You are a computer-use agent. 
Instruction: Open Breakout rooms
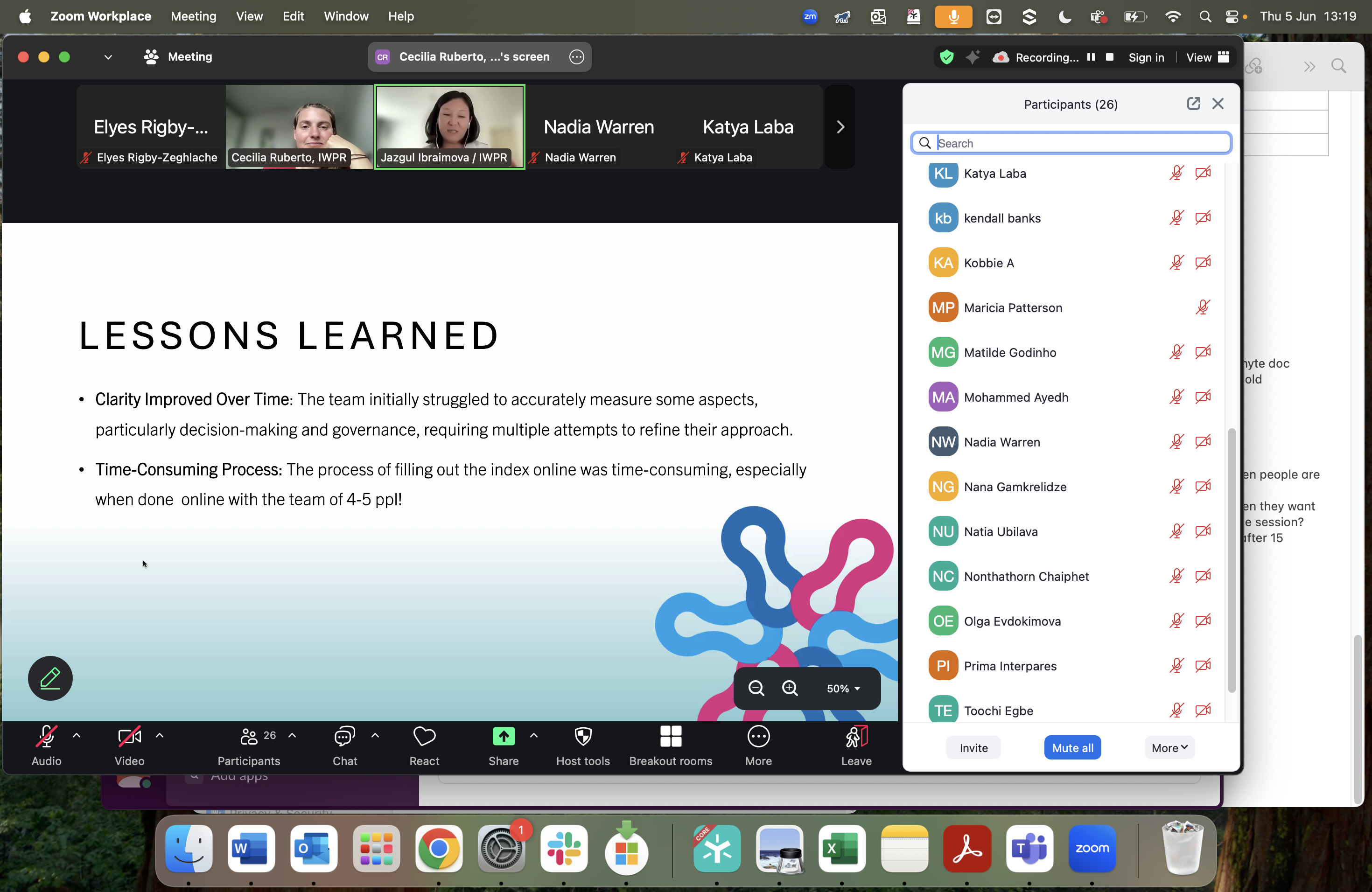671,746
